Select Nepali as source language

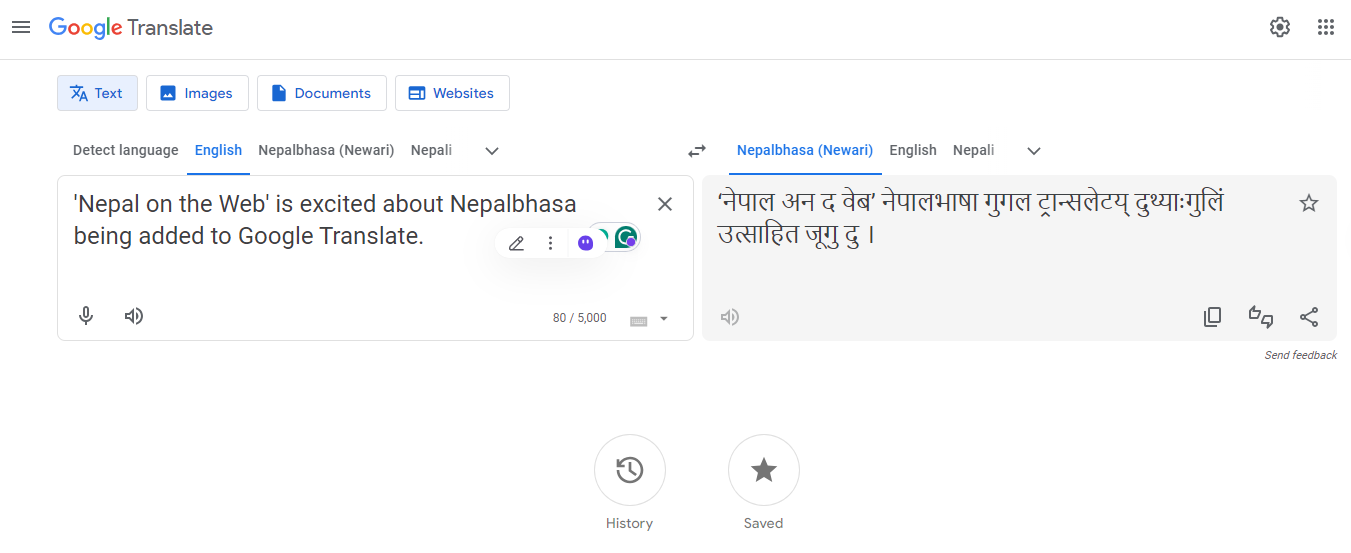coord(431,150)
